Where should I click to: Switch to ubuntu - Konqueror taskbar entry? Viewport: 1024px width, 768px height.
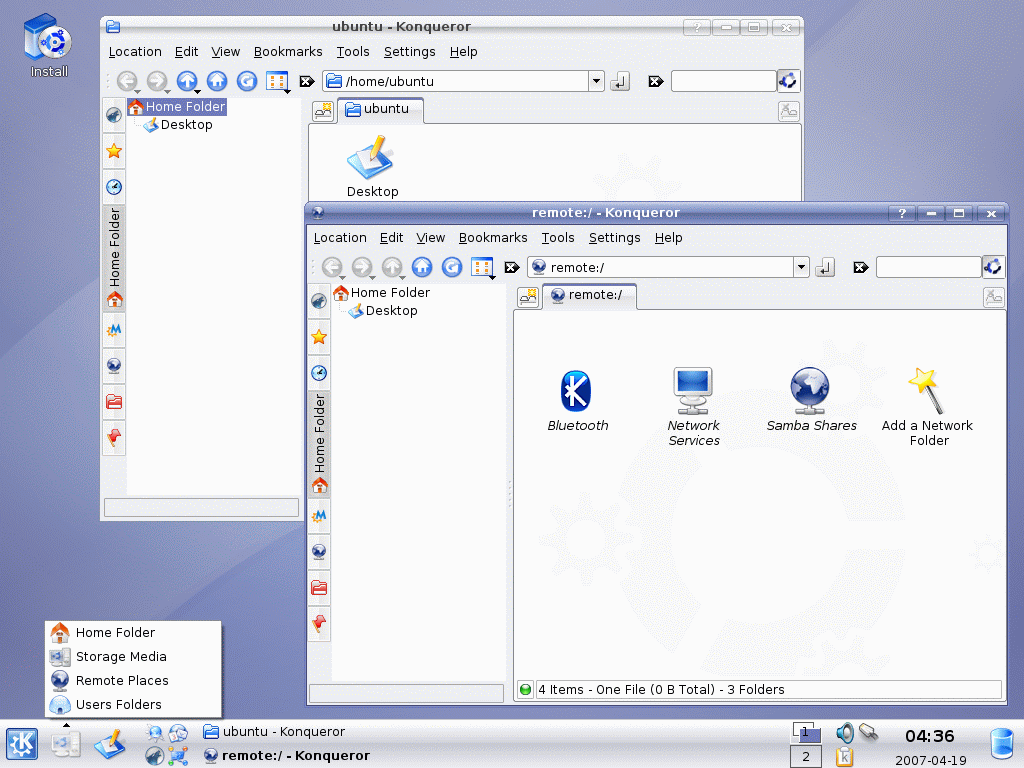pyautogui.click(x=274, y=731)
